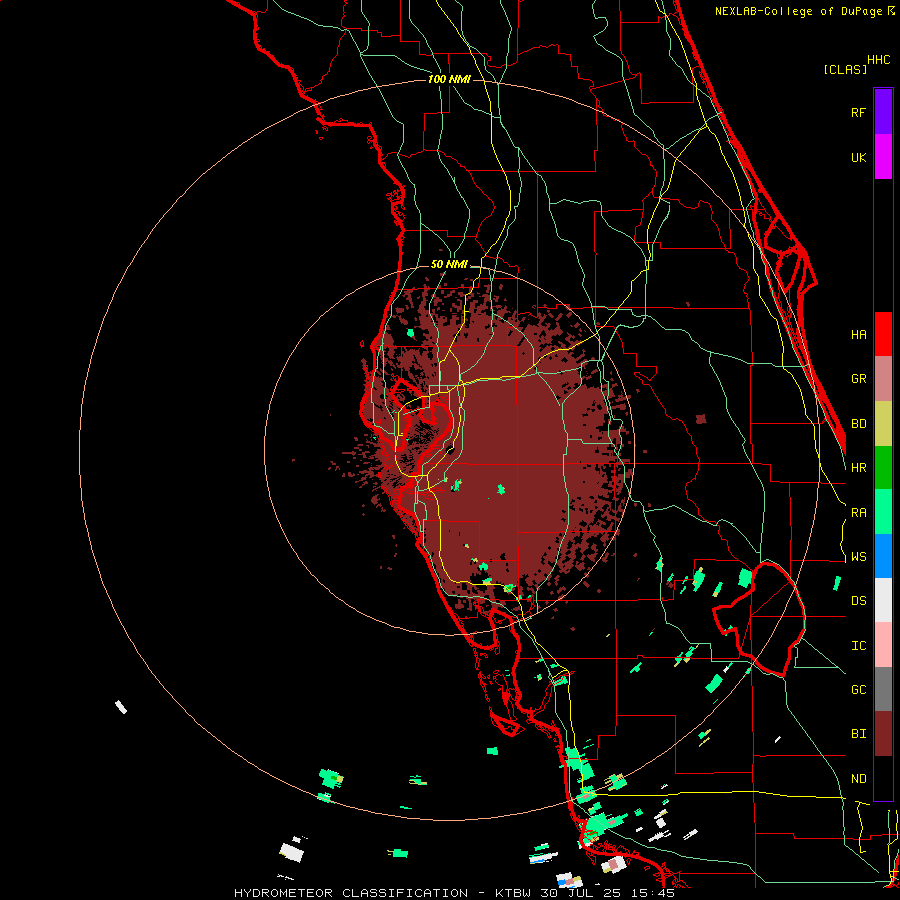Screen dimensions: 900x900
Task: Select the dark green HR legend color block
Action: (883, 468)
